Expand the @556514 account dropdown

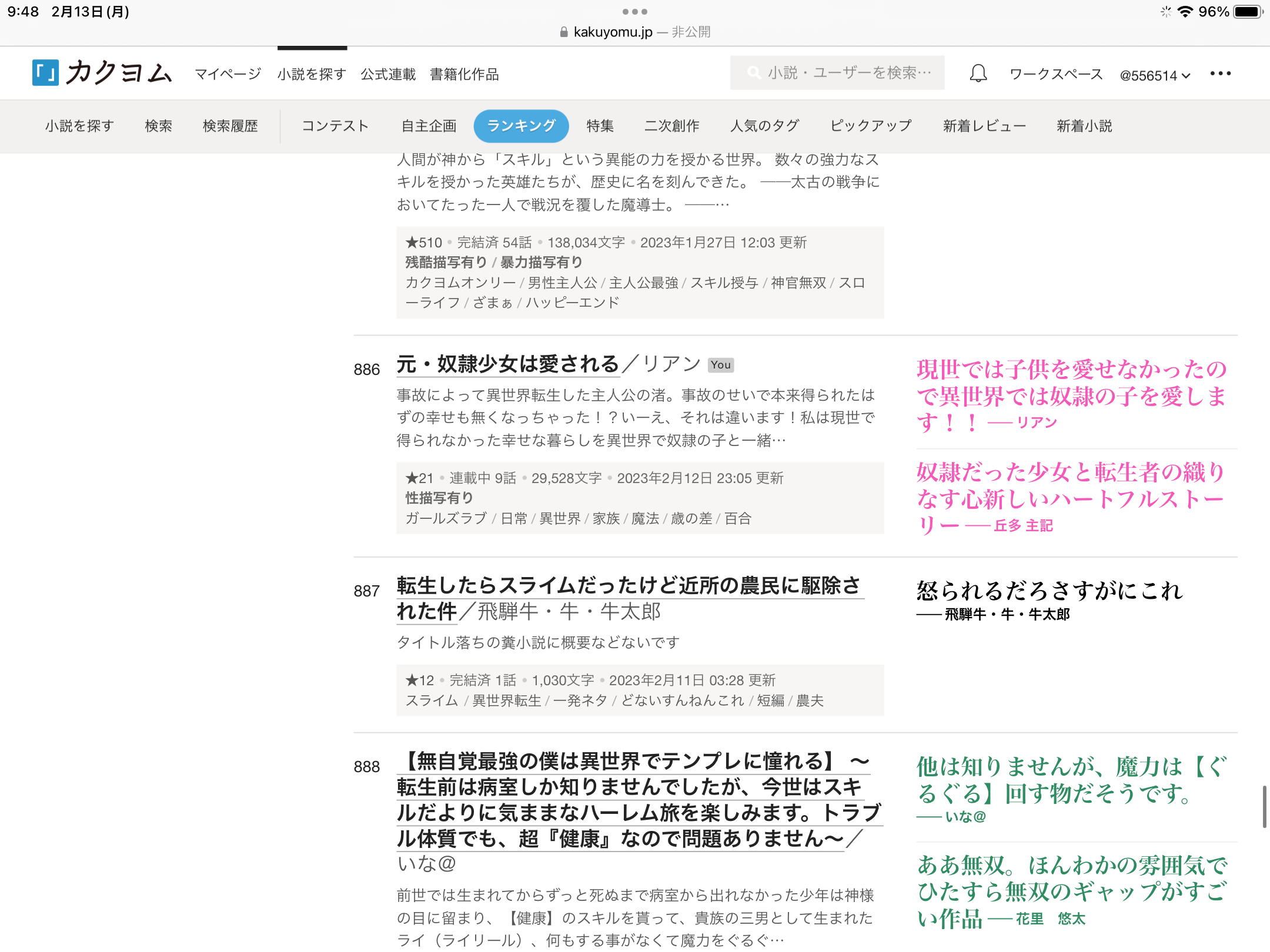[x=1154, y=75]
